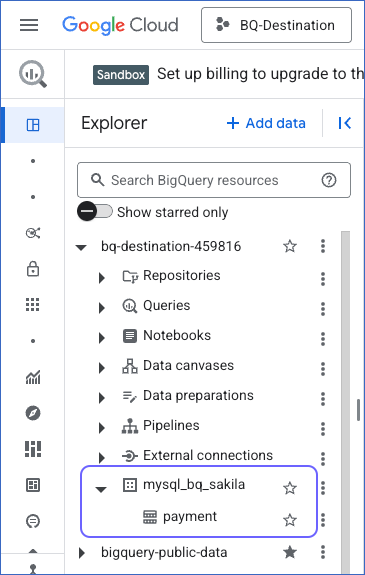Expand the Queries node

(x=102, y=308)
